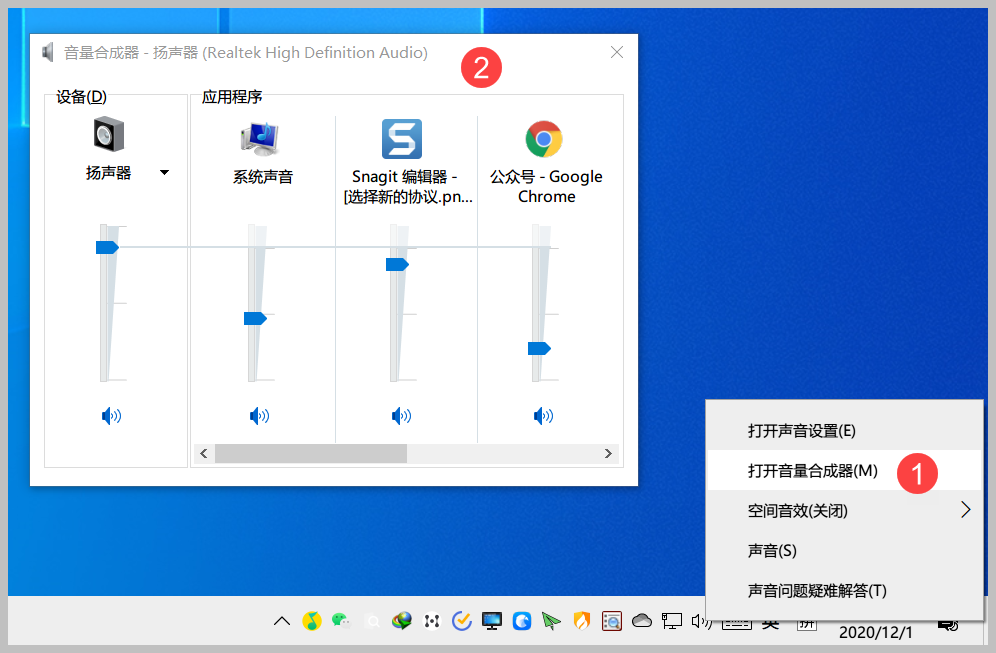Click the horizontal scrollbar in the mixer
Screen dimensions: 996x653
[x=310, y=454]
